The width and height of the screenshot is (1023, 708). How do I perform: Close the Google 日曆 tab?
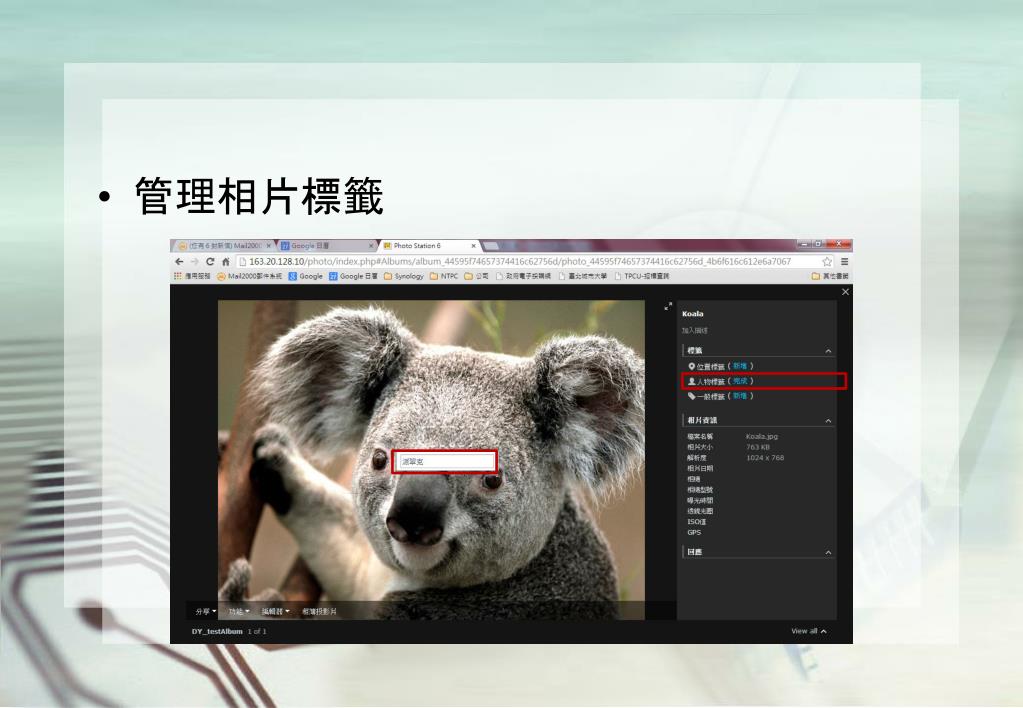click(371, 246)
